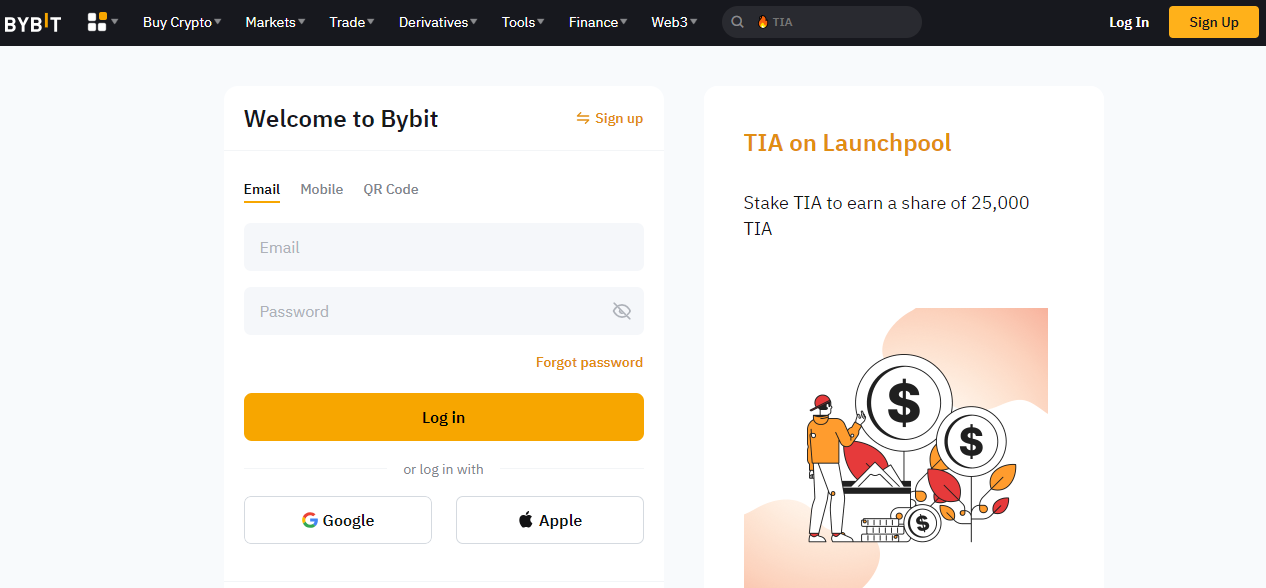
Task: Expand the Web3 dropdown
Action: pyautogui.click(x=674, y=22)
